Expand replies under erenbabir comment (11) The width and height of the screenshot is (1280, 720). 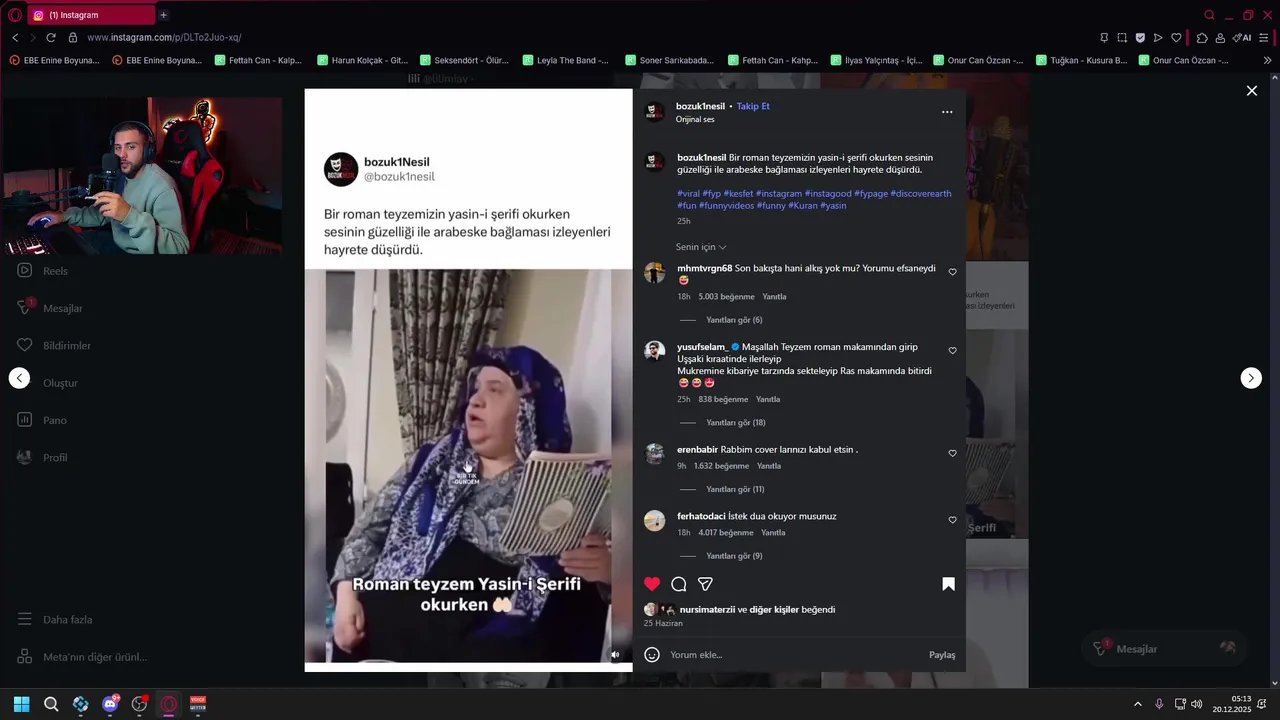(735, 490)
